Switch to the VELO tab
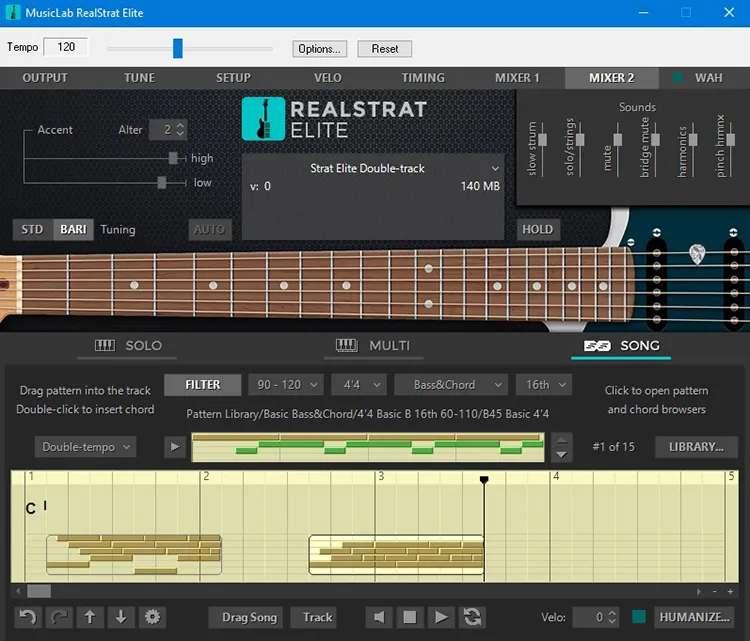The image size is (750, 641). click(328, 77)
